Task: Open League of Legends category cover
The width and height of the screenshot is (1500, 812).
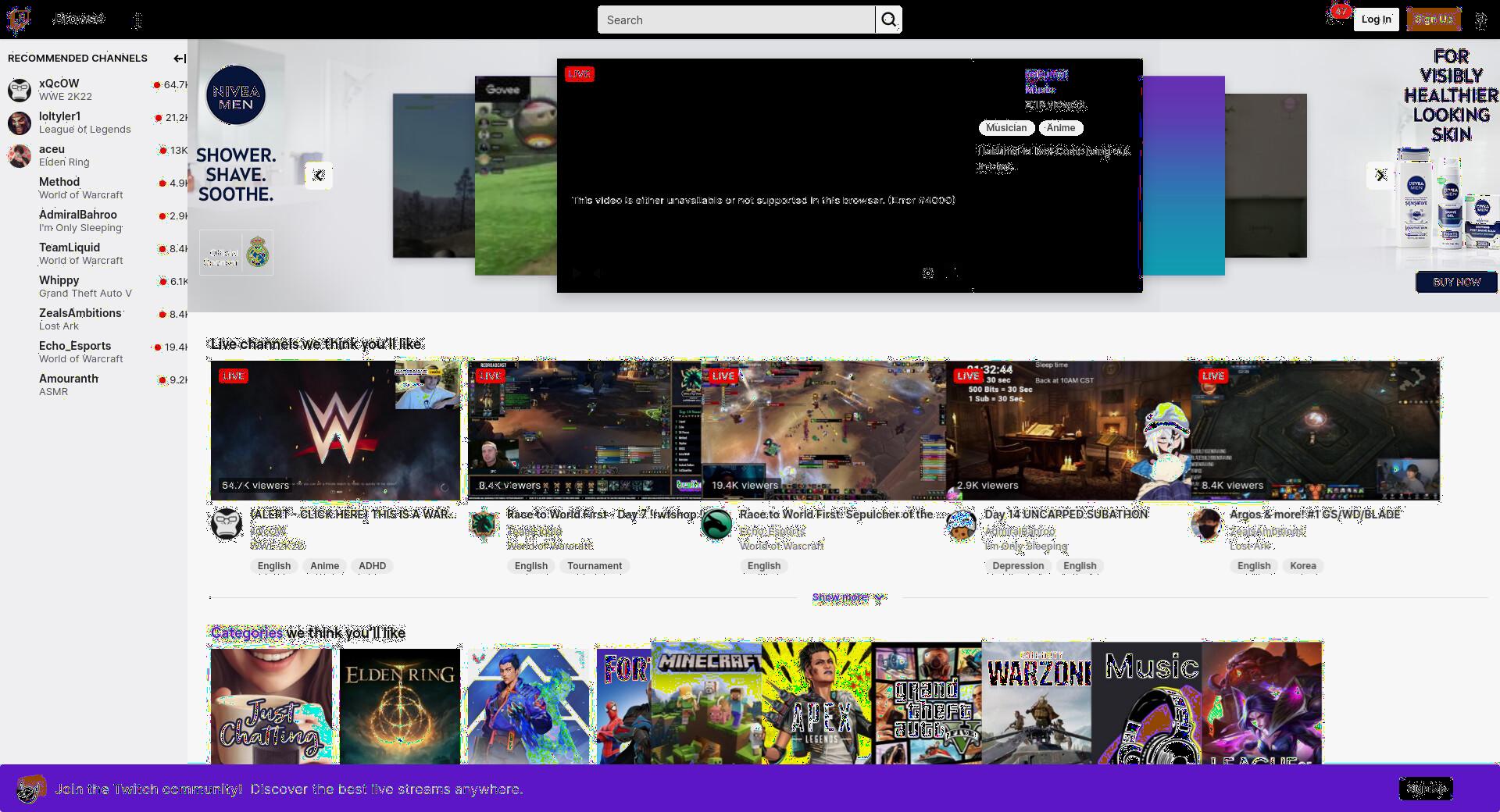Action: point(1262,703)
